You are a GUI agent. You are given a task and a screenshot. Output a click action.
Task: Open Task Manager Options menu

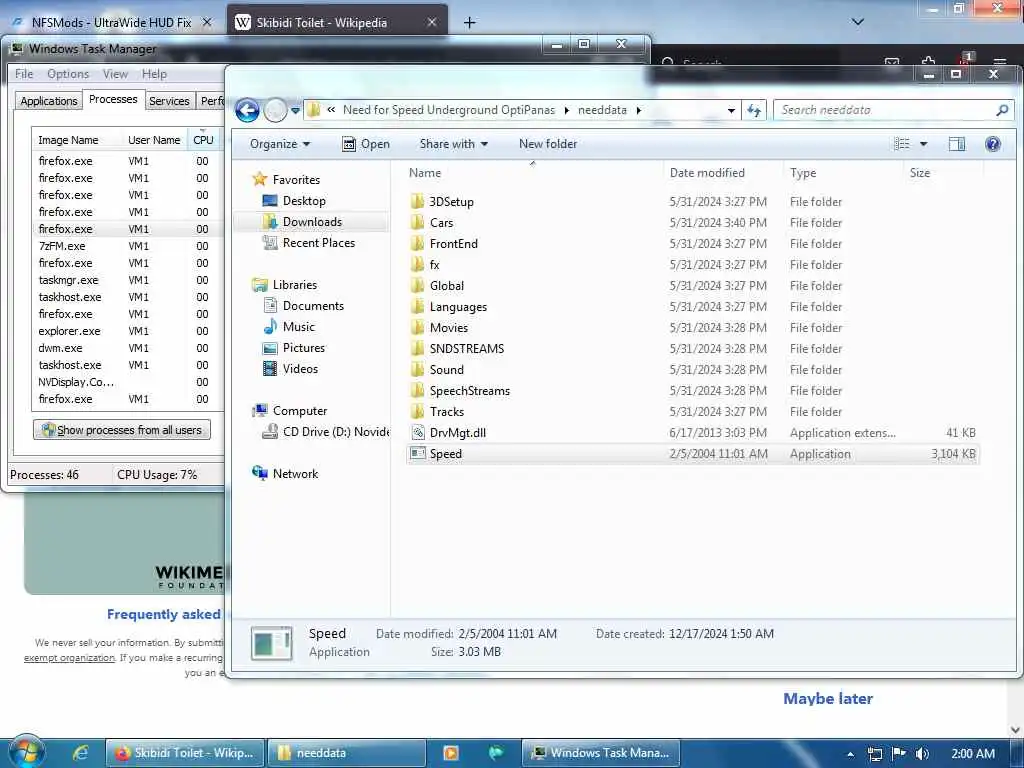coord(68,74)
